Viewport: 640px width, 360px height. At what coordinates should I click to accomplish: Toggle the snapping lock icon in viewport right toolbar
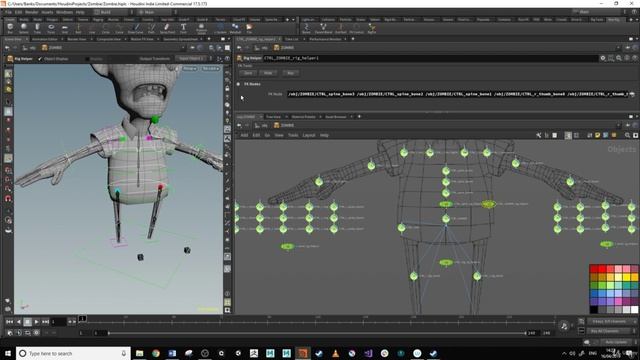(x=227, y=88)
